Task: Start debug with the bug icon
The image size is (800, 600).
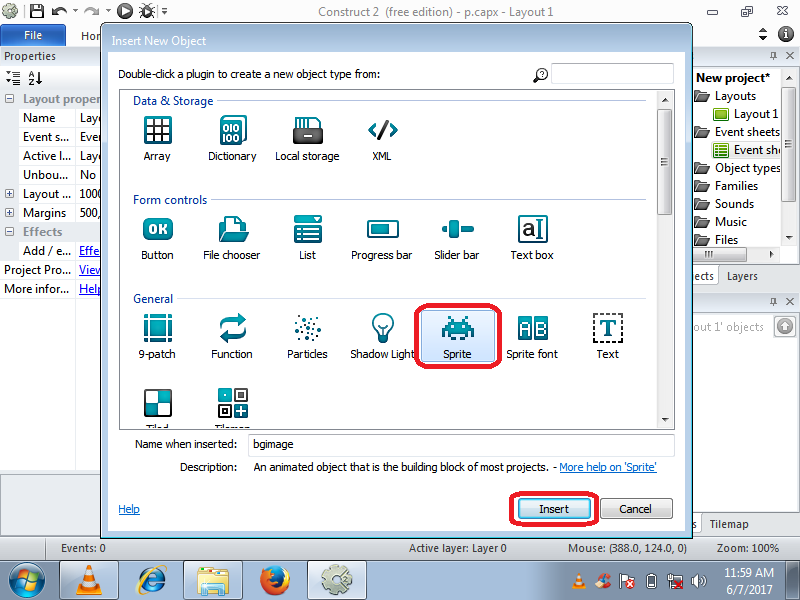Action: point(147,11)
